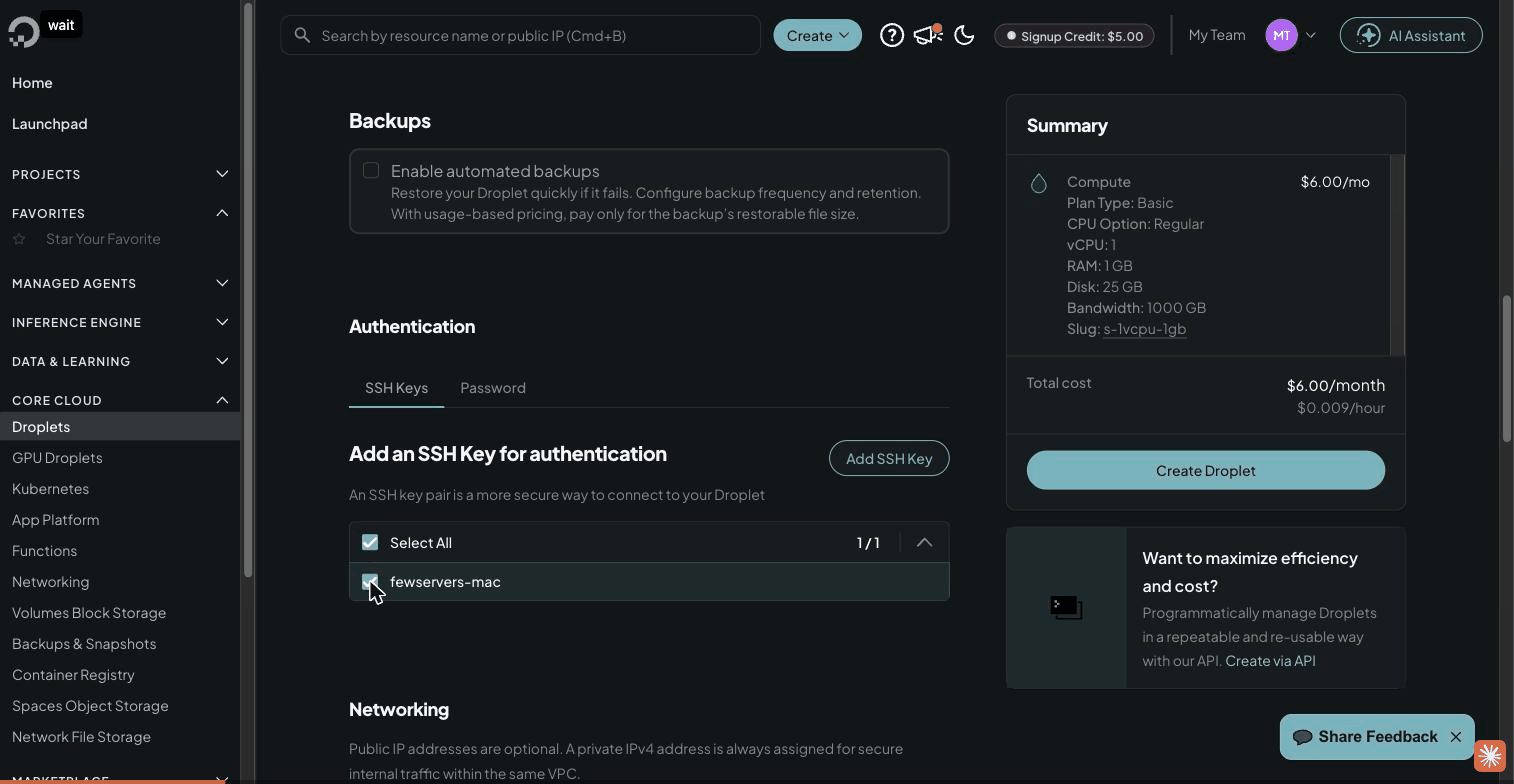The height and width of the screenshot is (784, 1514).
Task: Expand the MANAGED AGENTS section chevron
Action: (x=222, y=283)
